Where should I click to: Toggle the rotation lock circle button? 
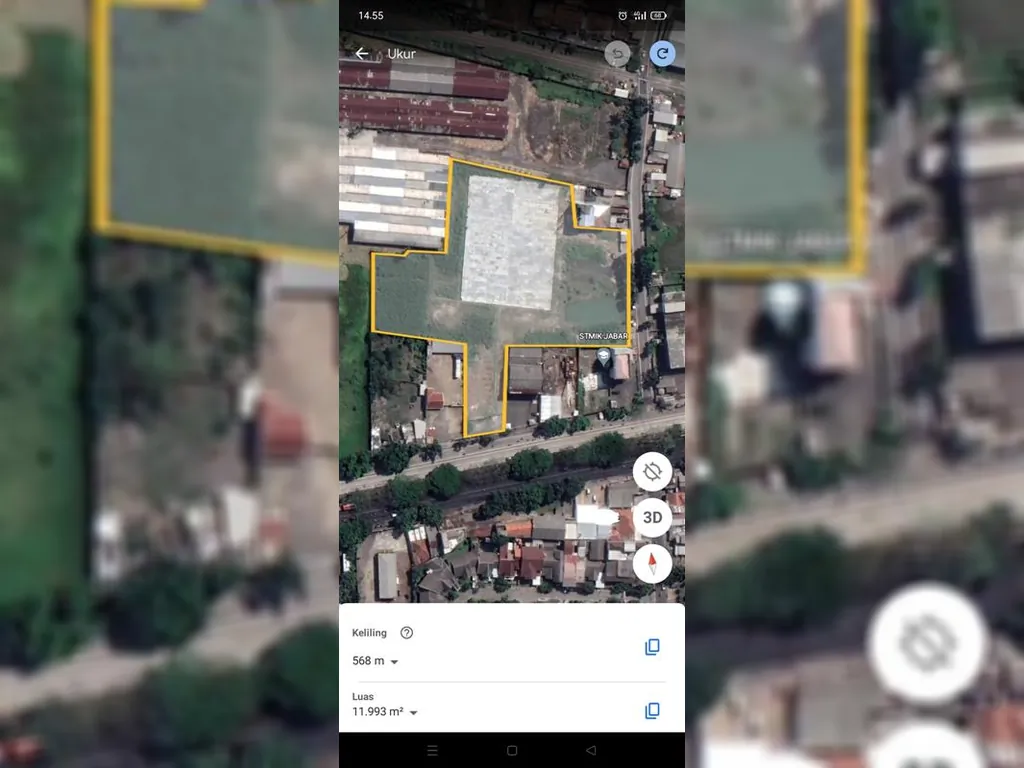652,471
